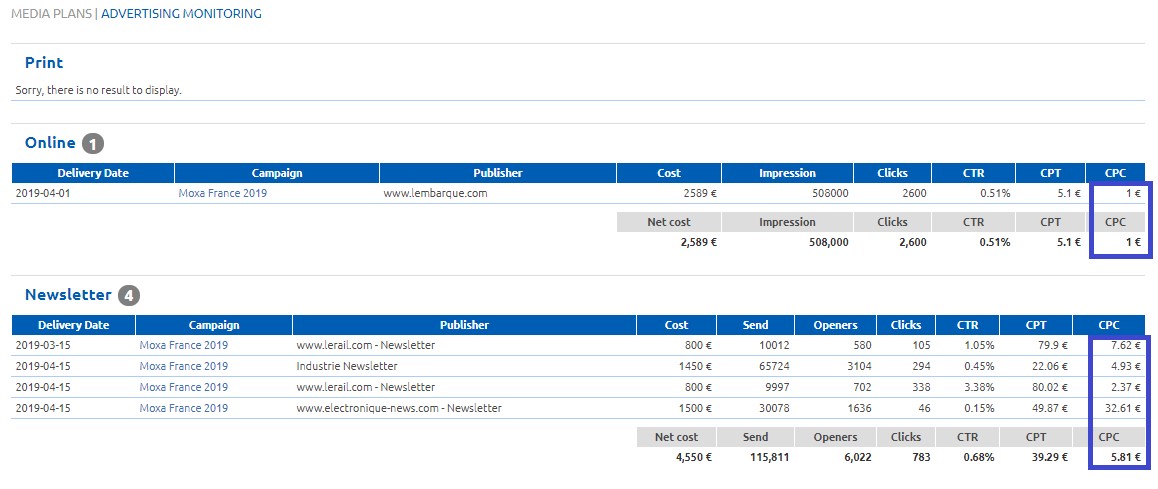Click the blue Send header in Newsletter table
The height and width of the screenshot is (489, 1158).
[x=755, y=325]
